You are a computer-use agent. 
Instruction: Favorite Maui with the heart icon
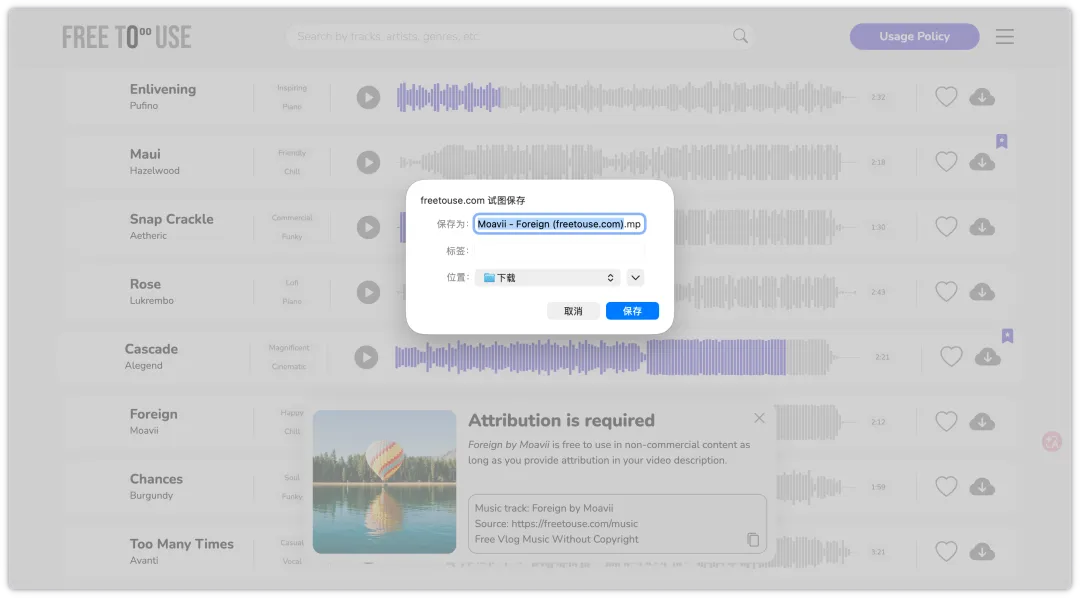coord(946,161)
